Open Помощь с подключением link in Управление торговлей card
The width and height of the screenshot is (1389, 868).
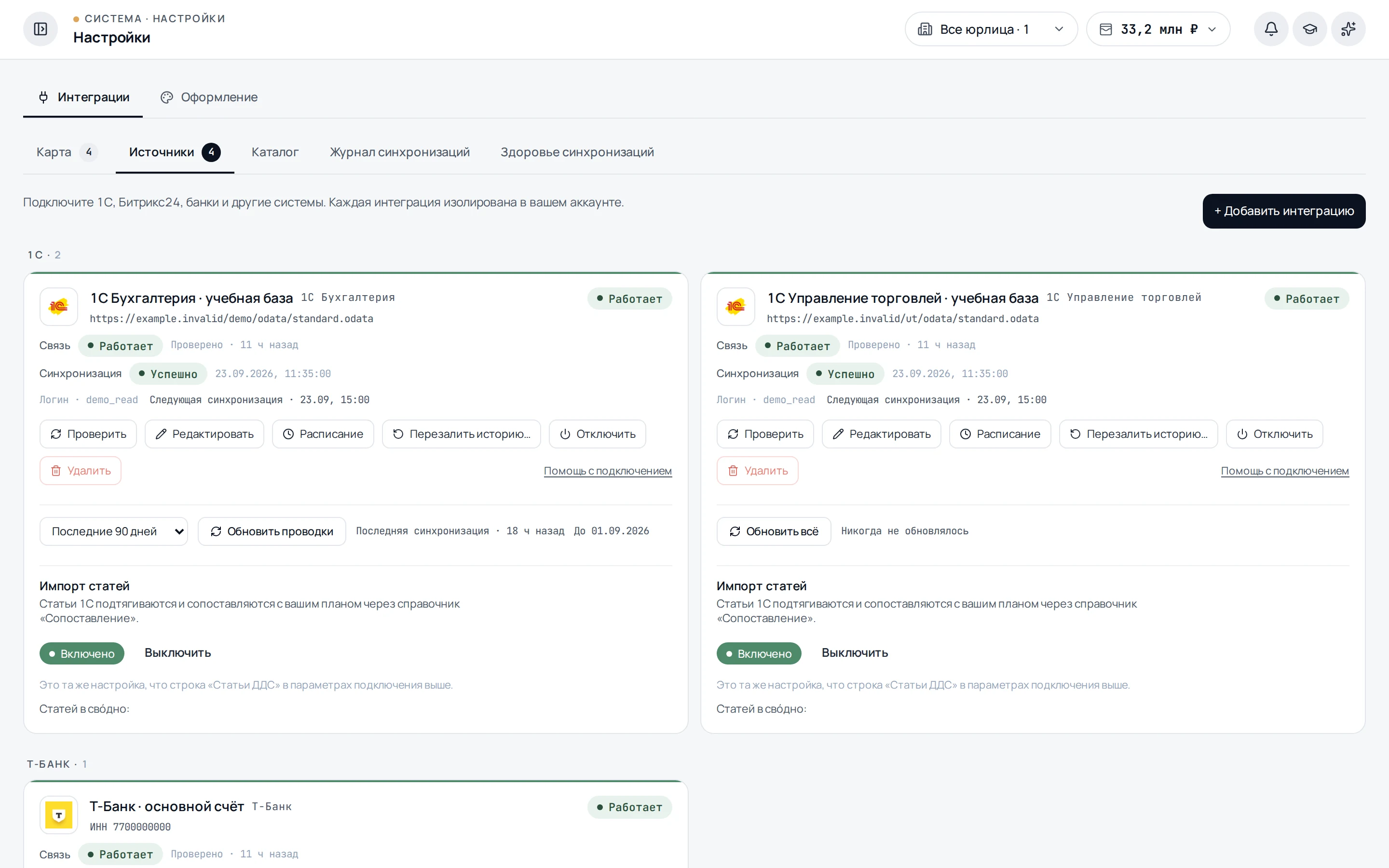click(1284, 471)
